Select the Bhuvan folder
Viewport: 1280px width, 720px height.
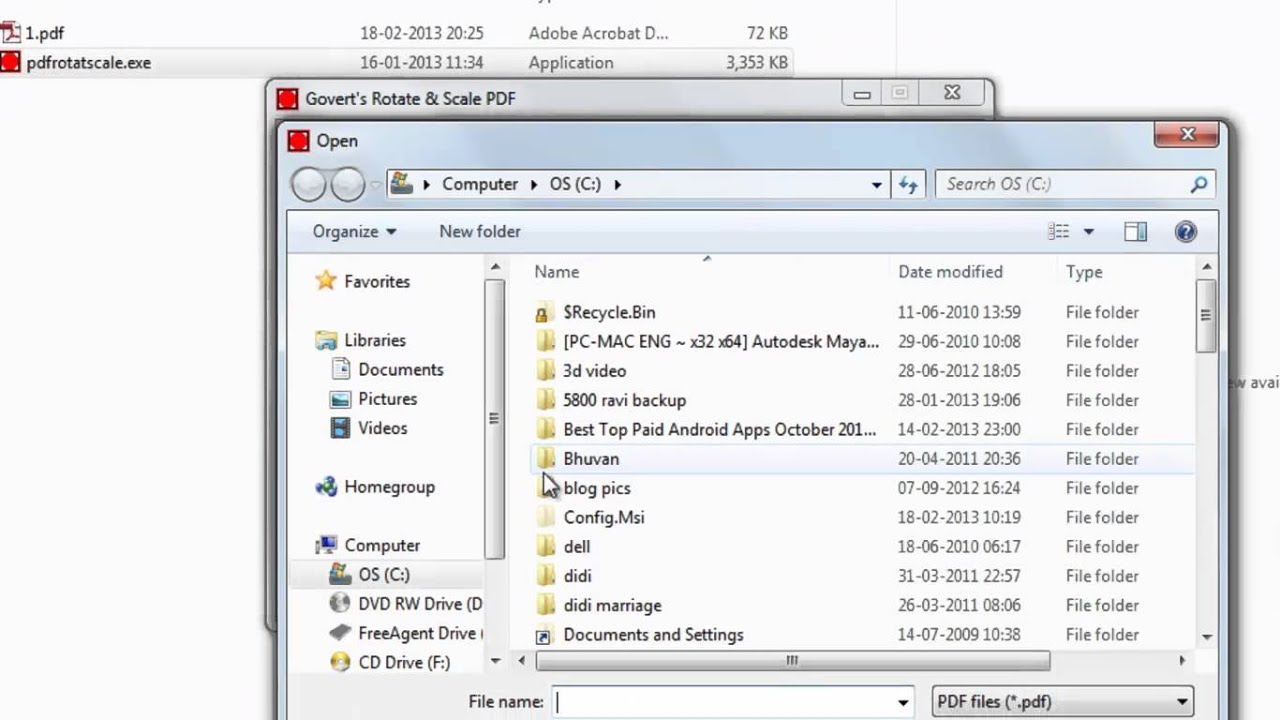coord(862,459)
